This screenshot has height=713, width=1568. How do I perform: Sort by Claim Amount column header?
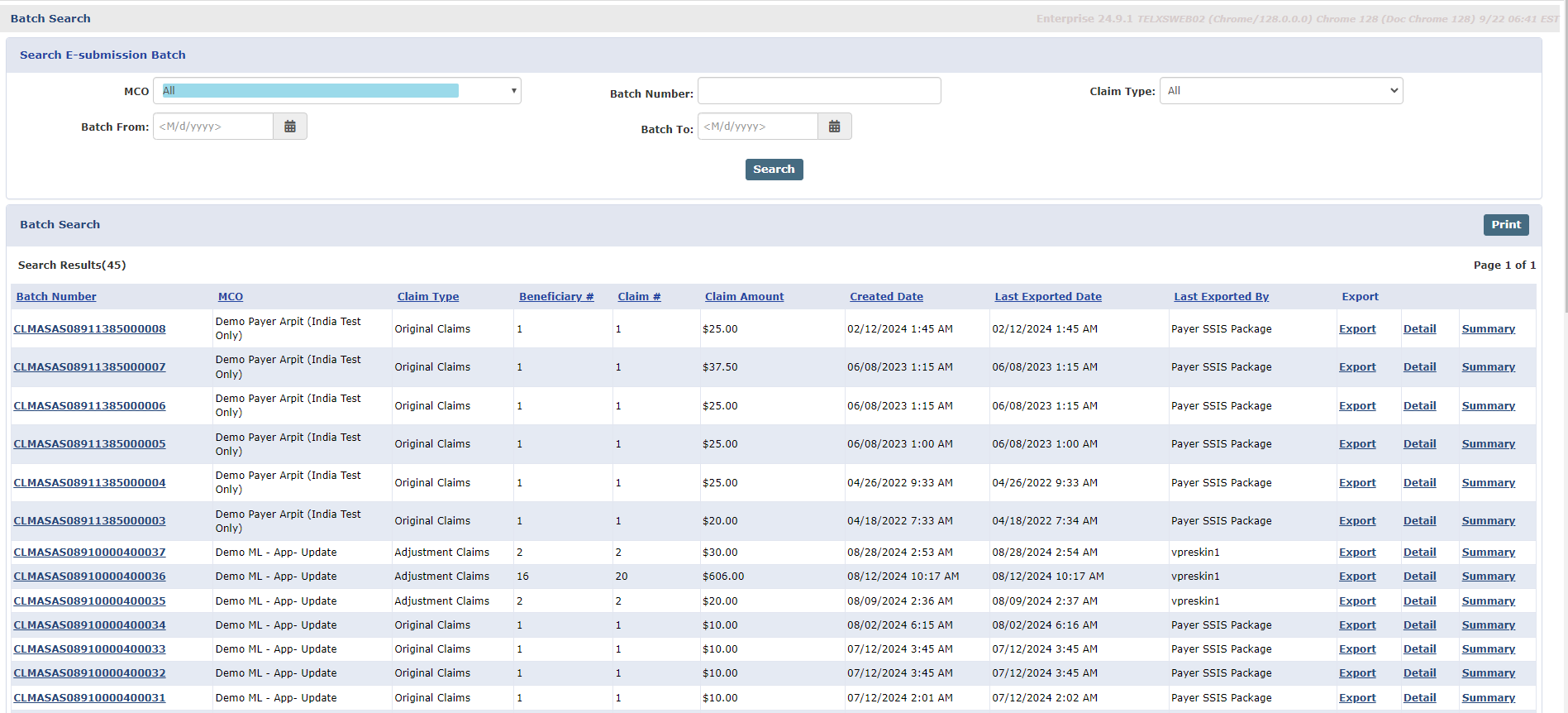(x=744, y=297)
